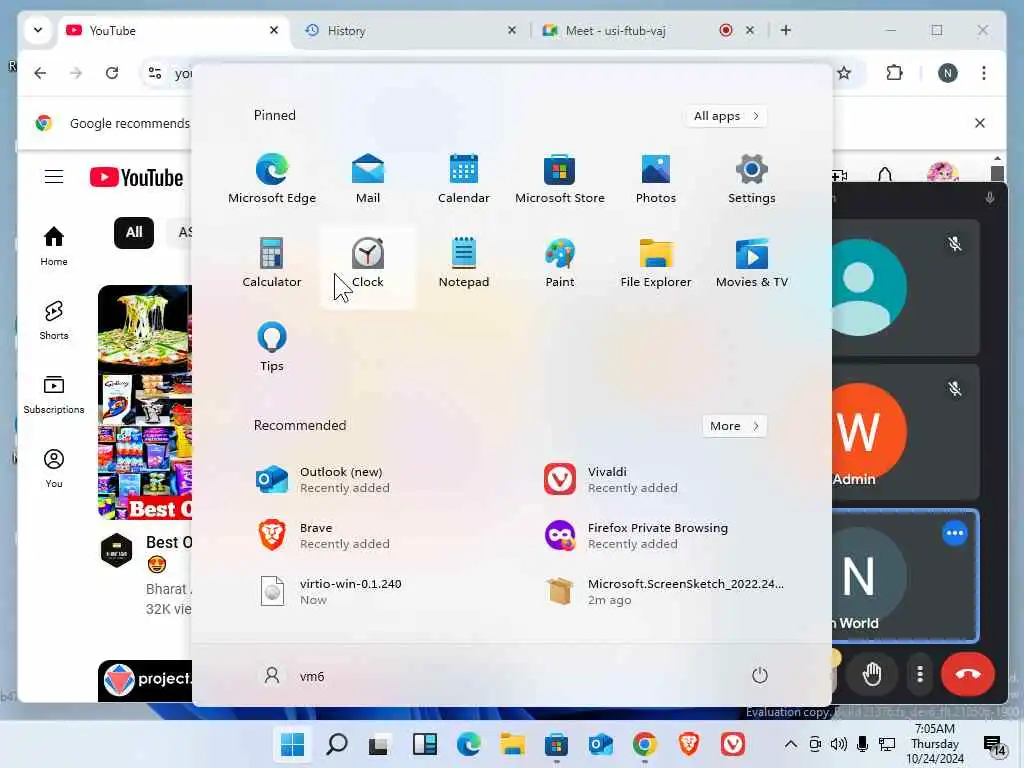Open Chrome from taskbar
Screen dimensions: 1024x768
645,744
